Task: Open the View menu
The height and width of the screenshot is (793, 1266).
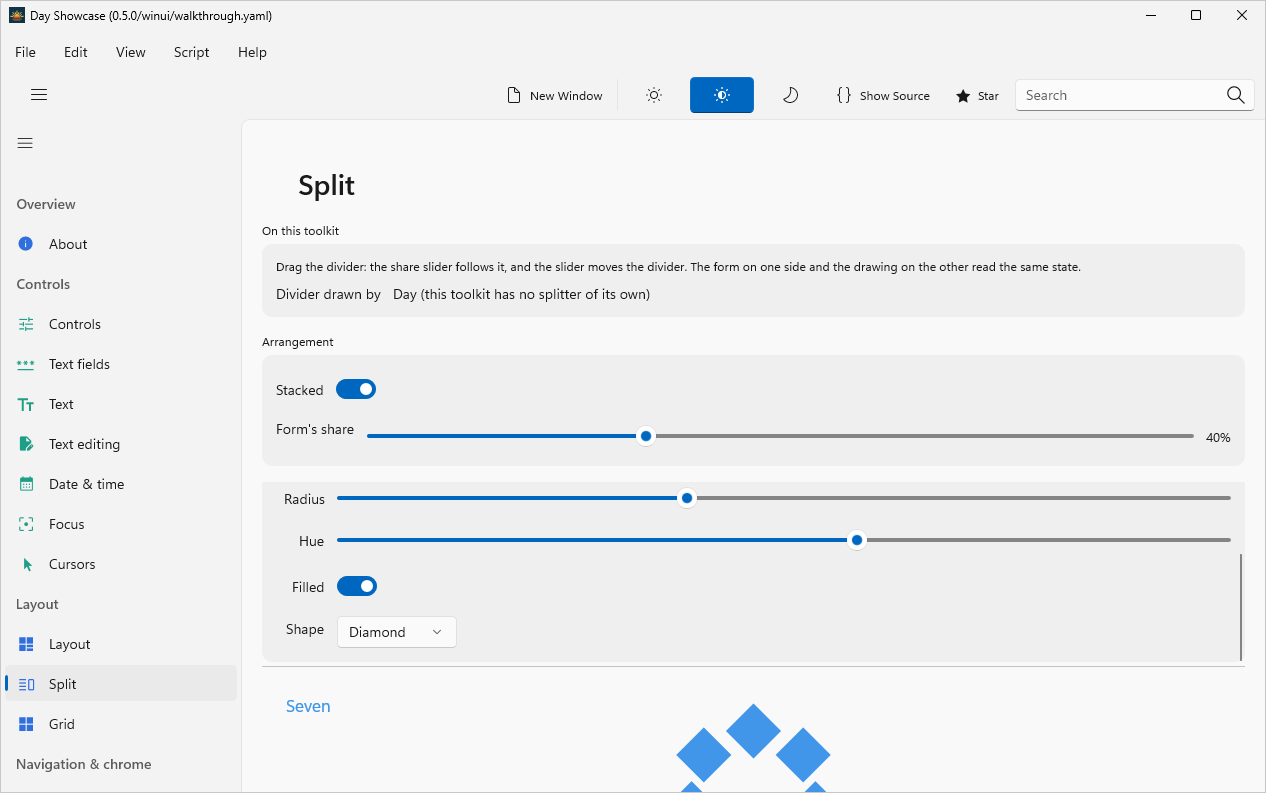Action: coord(131,52)
